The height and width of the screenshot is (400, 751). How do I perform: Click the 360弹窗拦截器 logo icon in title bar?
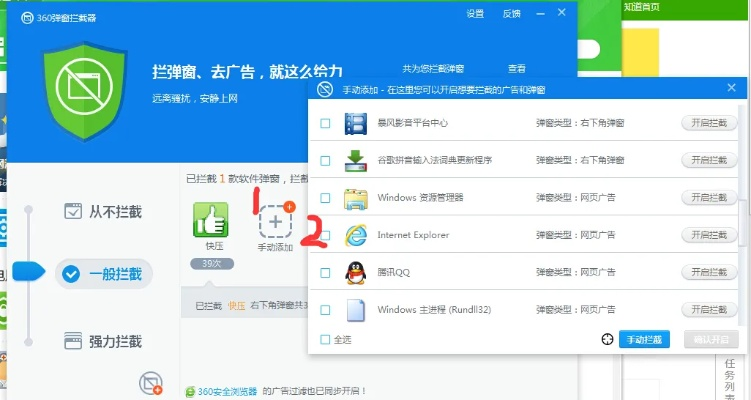[x=27, y=18]
